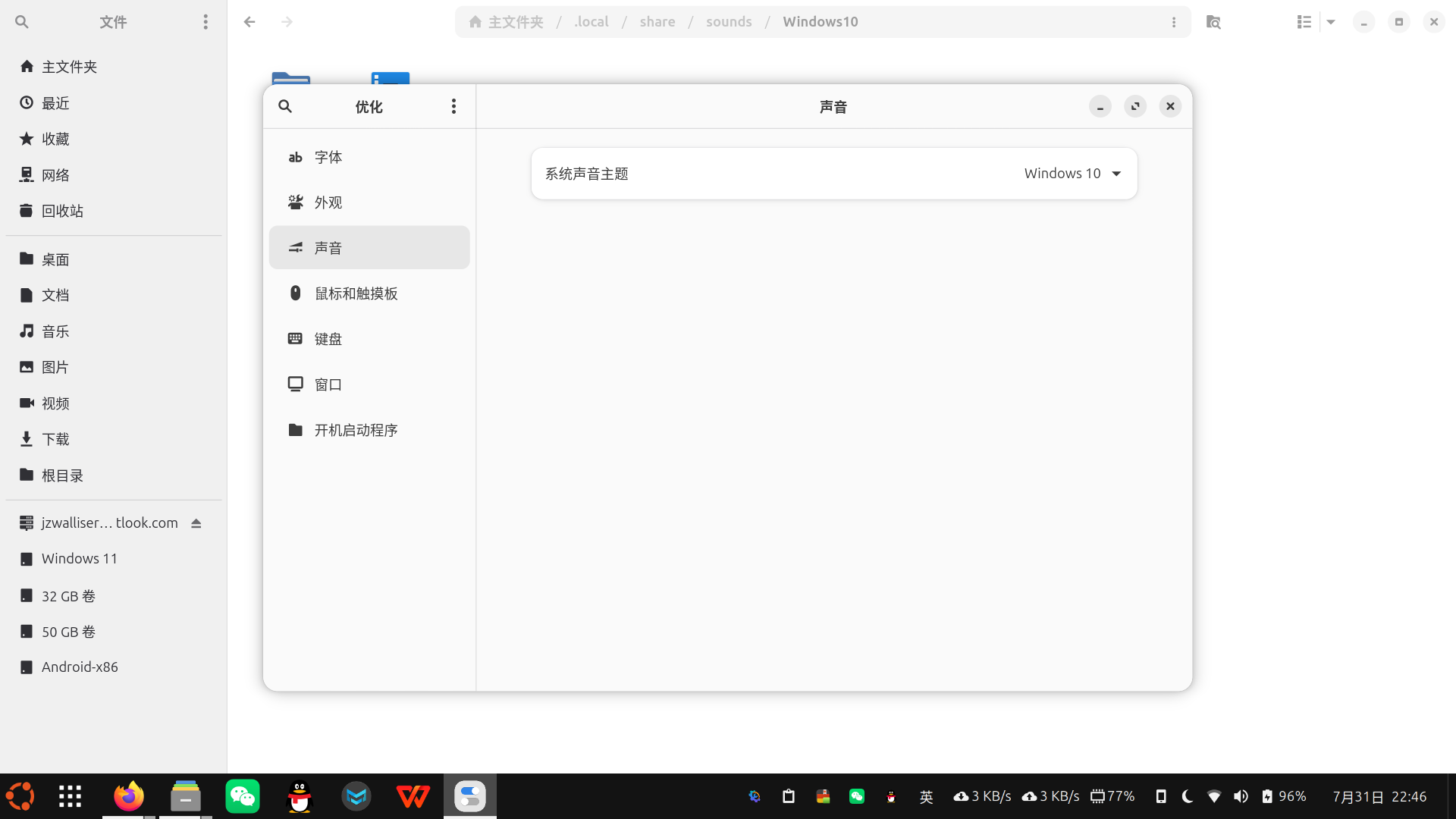Open WeChat from the taskbar
Viewport: 1456px width, 819px height.
pos(243,796)
